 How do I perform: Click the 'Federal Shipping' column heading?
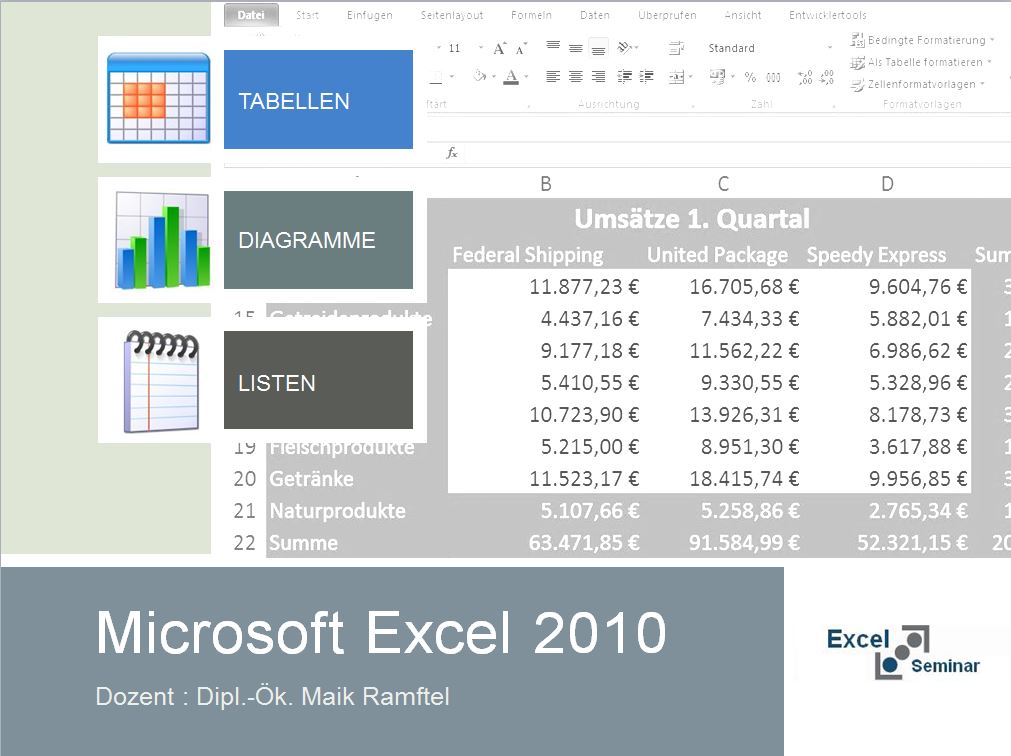click(x=527, y=255)
